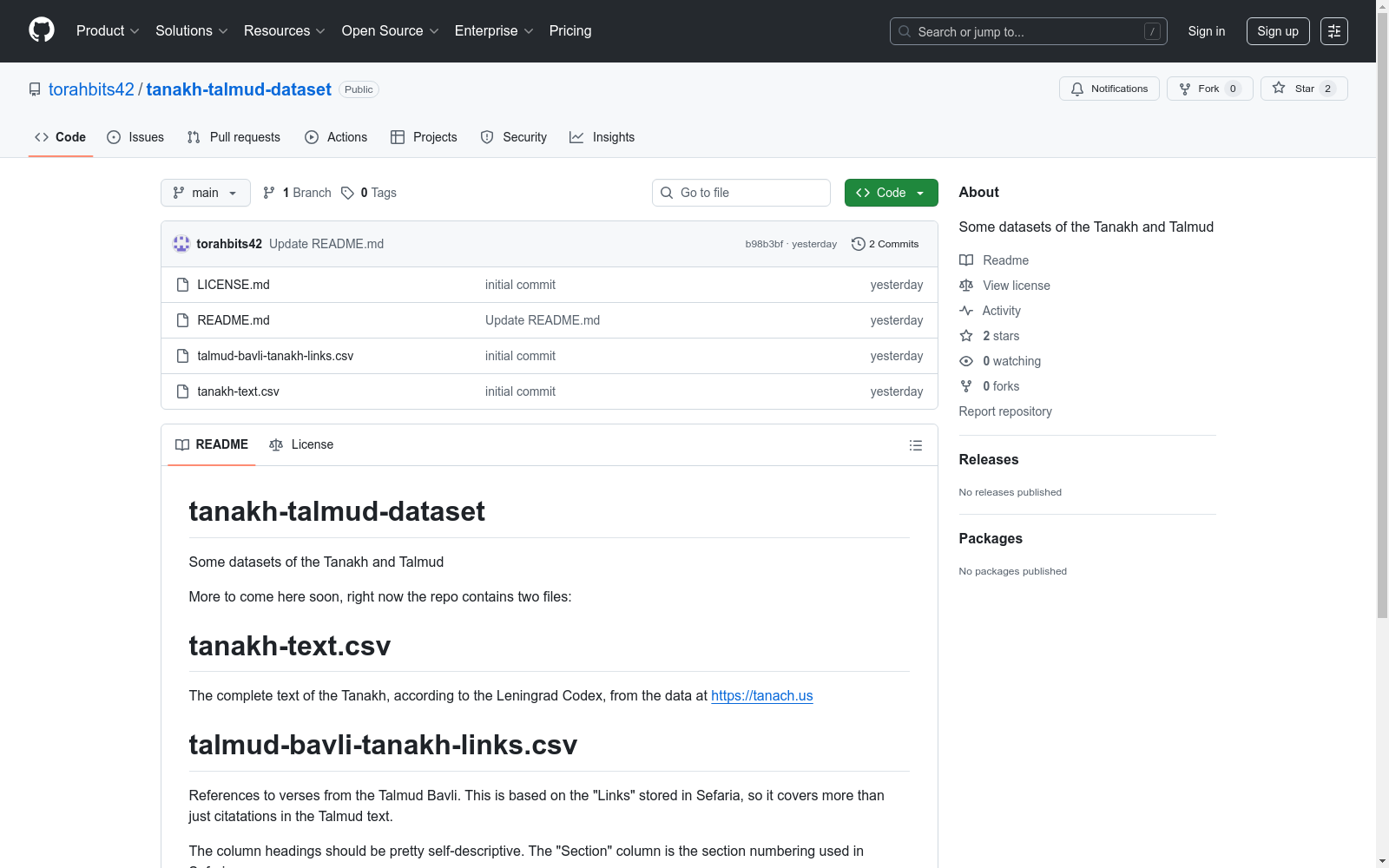Image resolution: width=1389 pixels, height=868 pixels.
Task: Click the GitHub logo icon
Action: pos(42,30)
